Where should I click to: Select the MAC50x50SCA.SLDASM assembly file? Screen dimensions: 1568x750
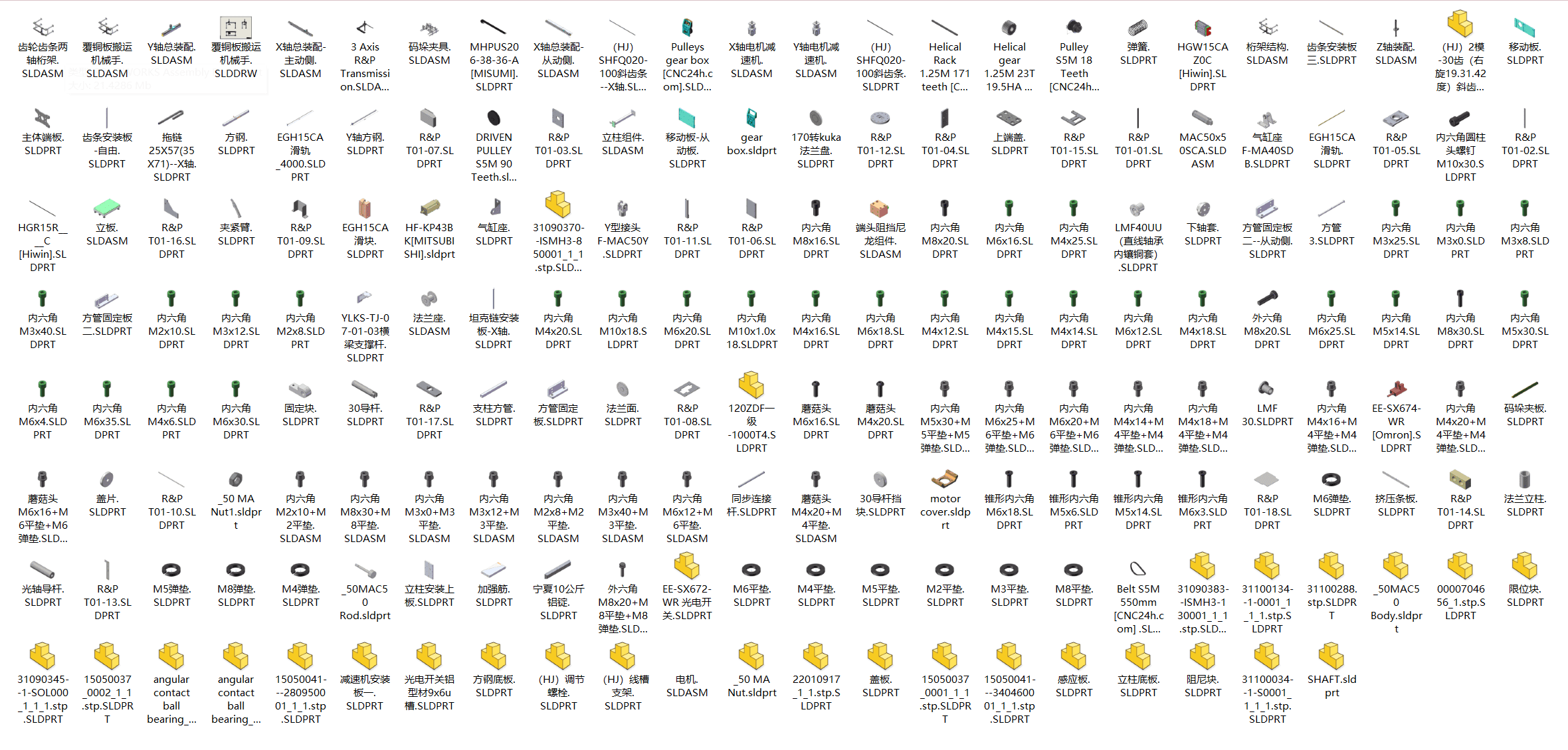(x=1203, y=138)
